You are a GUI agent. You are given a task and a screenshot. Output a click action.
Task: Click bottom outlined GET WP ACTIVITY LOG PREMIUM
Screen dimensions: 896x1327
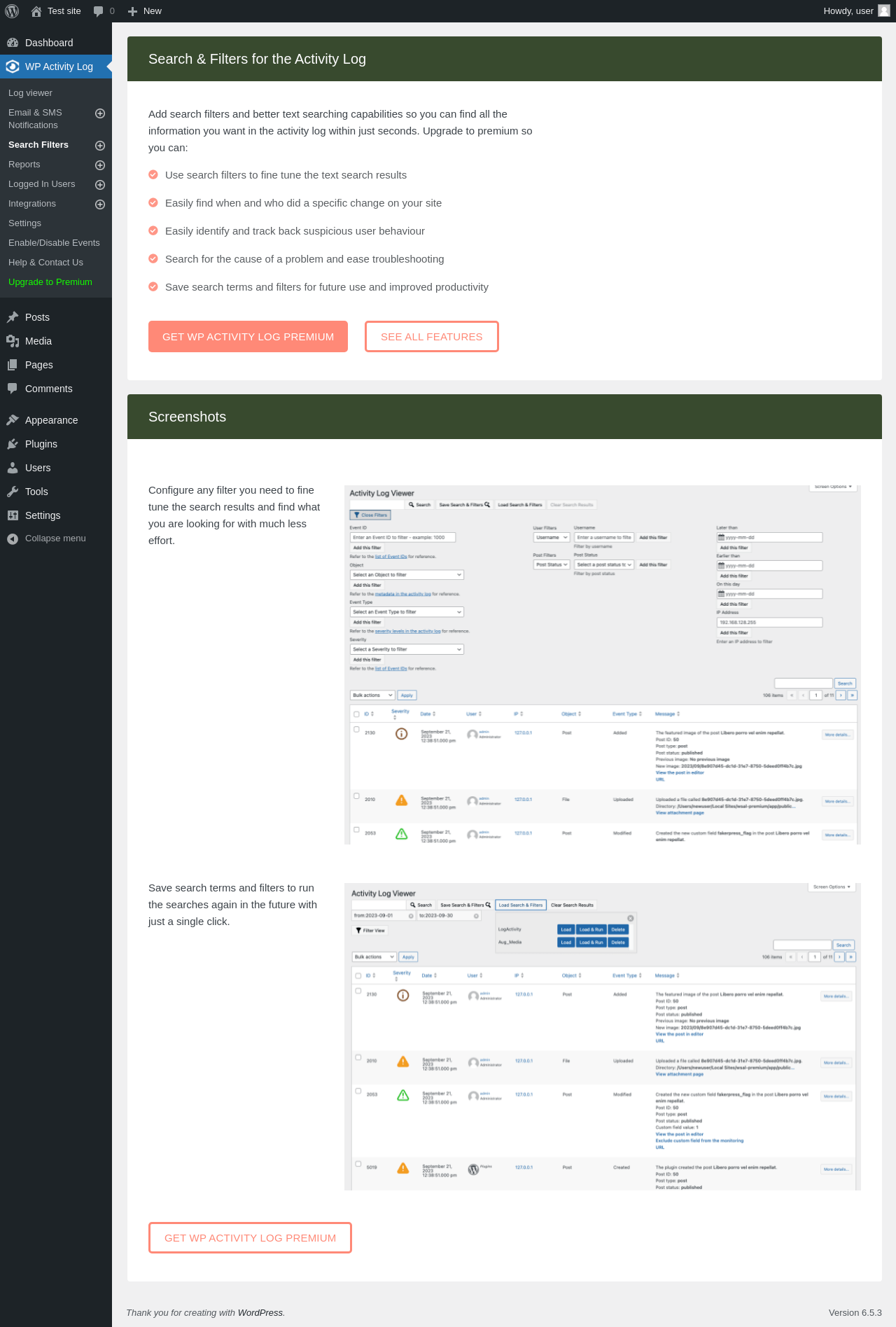tap(250, 1238)
